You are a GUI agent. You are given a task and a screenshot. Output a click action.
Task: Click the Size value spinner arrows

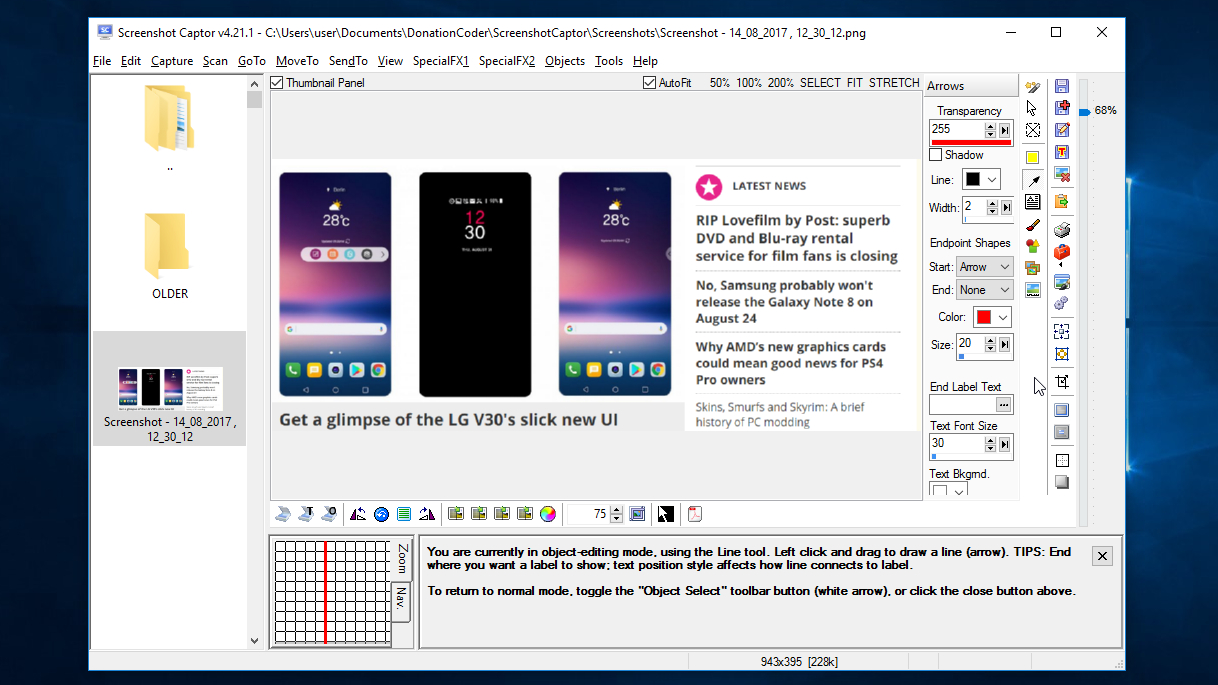point(990,344)
